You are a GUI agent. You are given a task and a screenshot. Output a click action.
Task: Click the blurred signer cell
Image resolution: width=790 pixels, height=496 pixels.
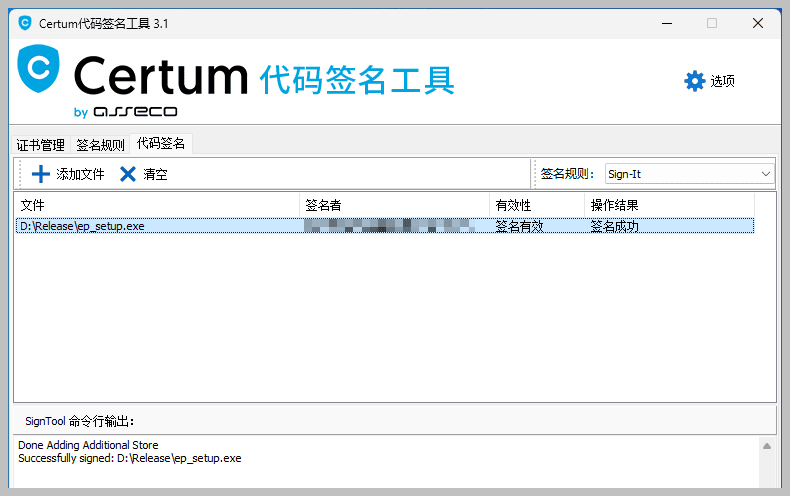click(389, 226)
